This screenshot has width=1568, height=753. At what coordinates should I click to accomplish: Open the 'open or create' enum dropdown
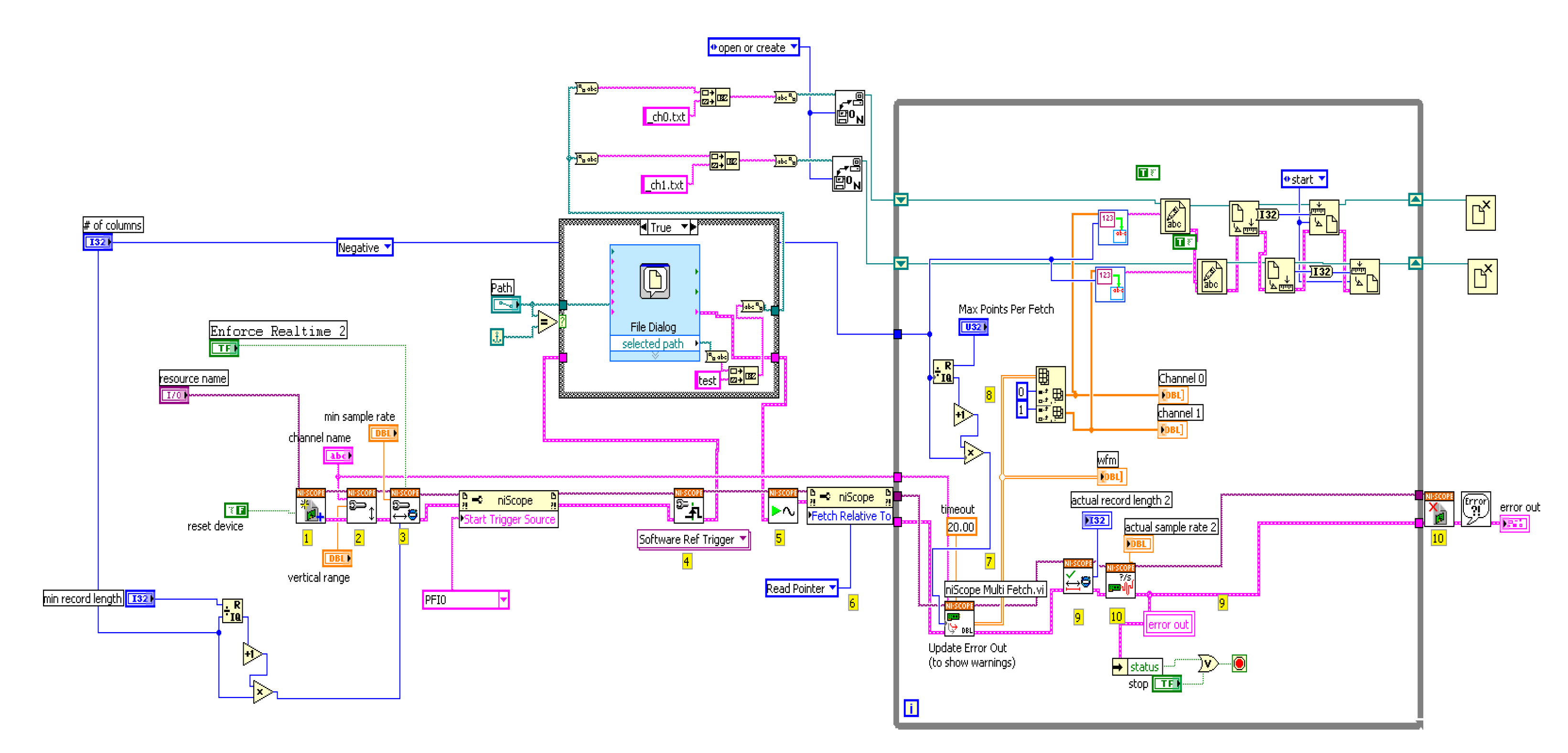click(794, 47)
